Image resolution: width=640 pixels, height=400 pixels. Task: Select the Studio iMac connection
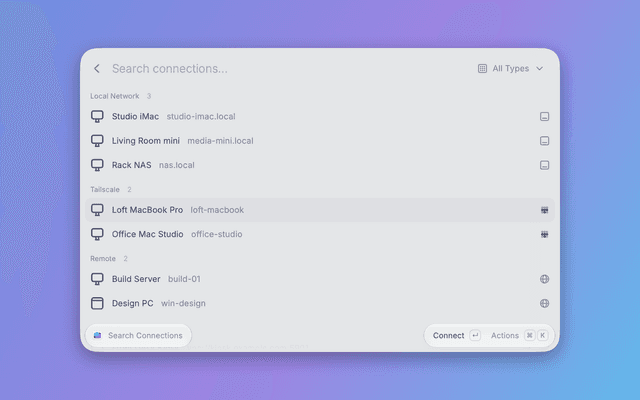pyautogui.click(x=320, y=116)
